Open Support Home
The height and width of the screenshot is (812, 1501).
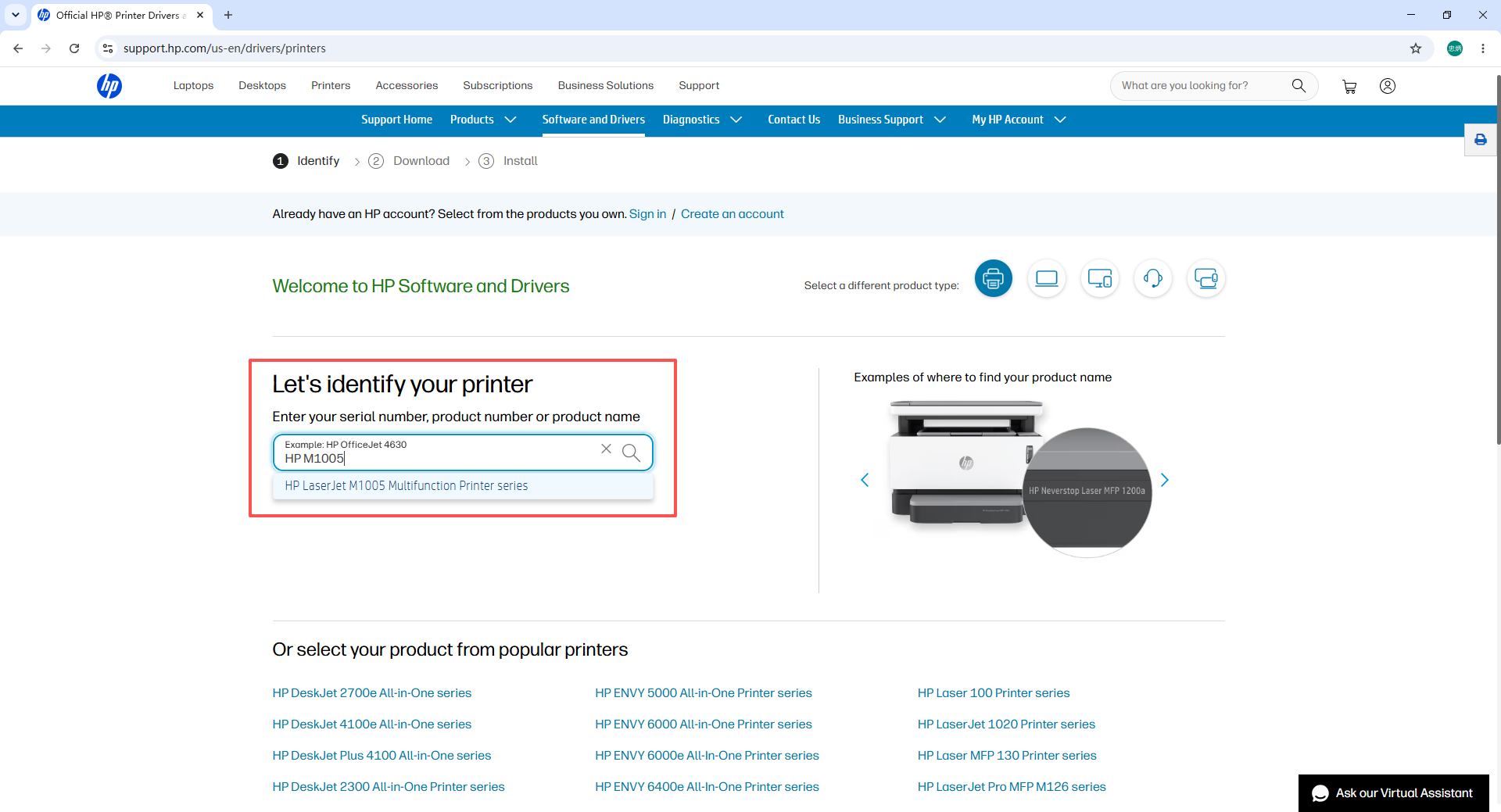pyautogui.click(x=396, y=120)
